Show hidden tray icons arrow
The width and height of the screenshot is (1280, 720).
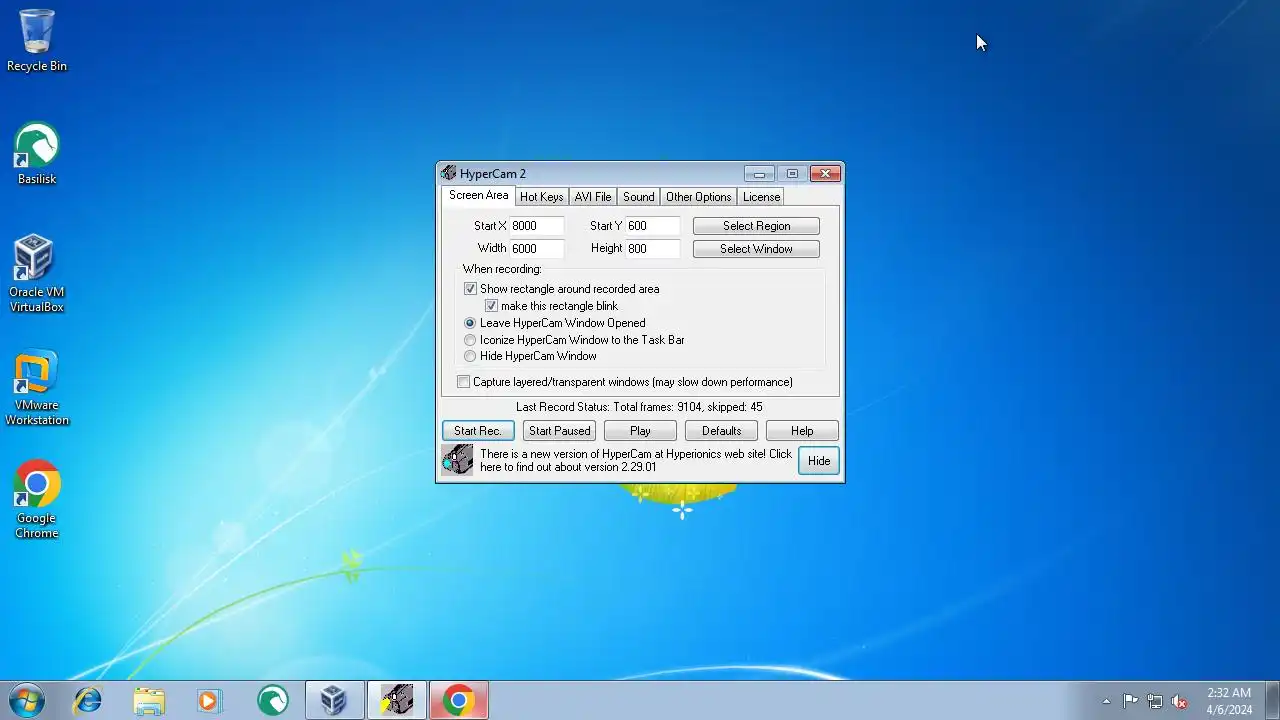[x=1106, y=701]
